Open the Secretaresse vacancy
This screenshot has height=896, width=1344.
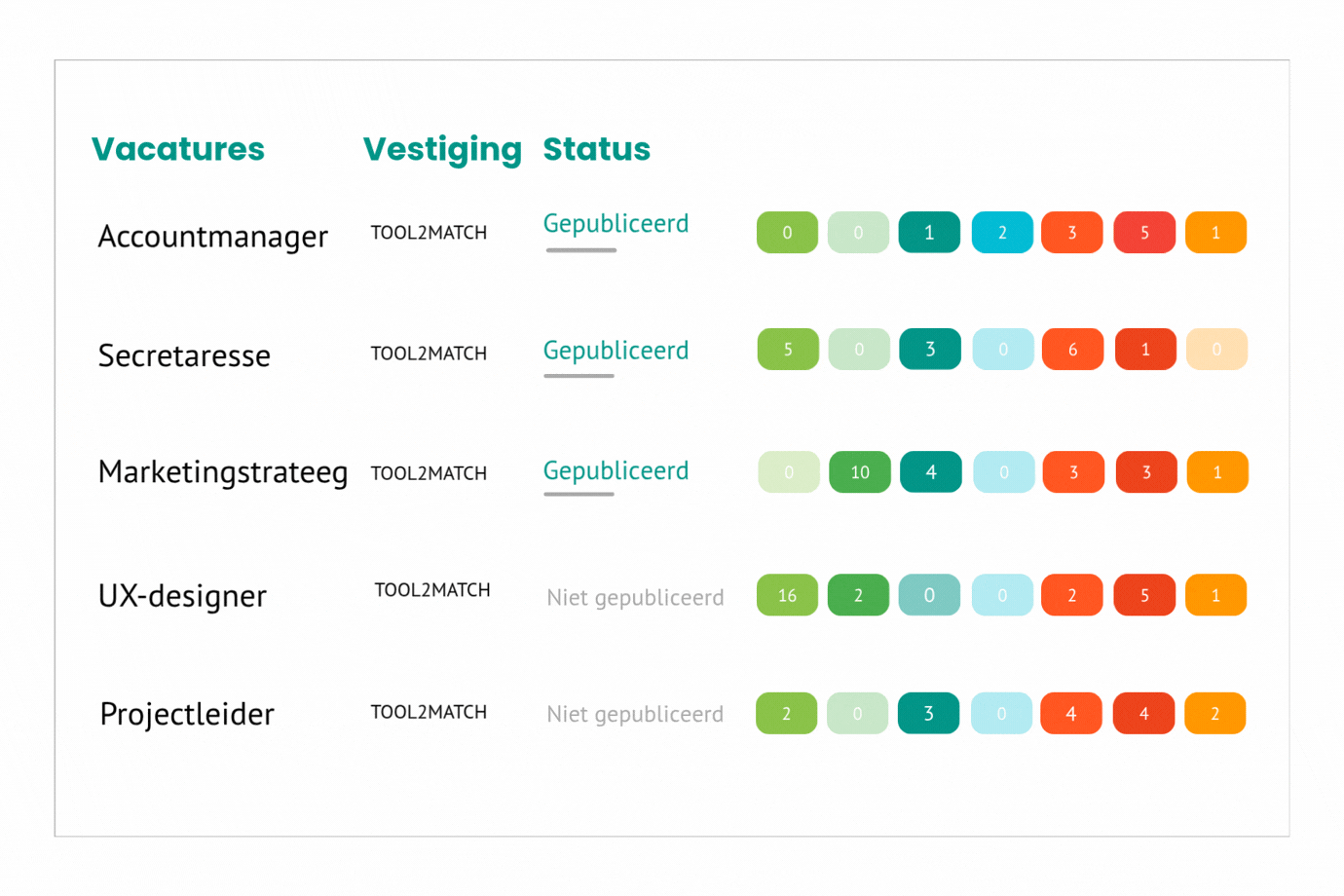[x=184, y=355]
